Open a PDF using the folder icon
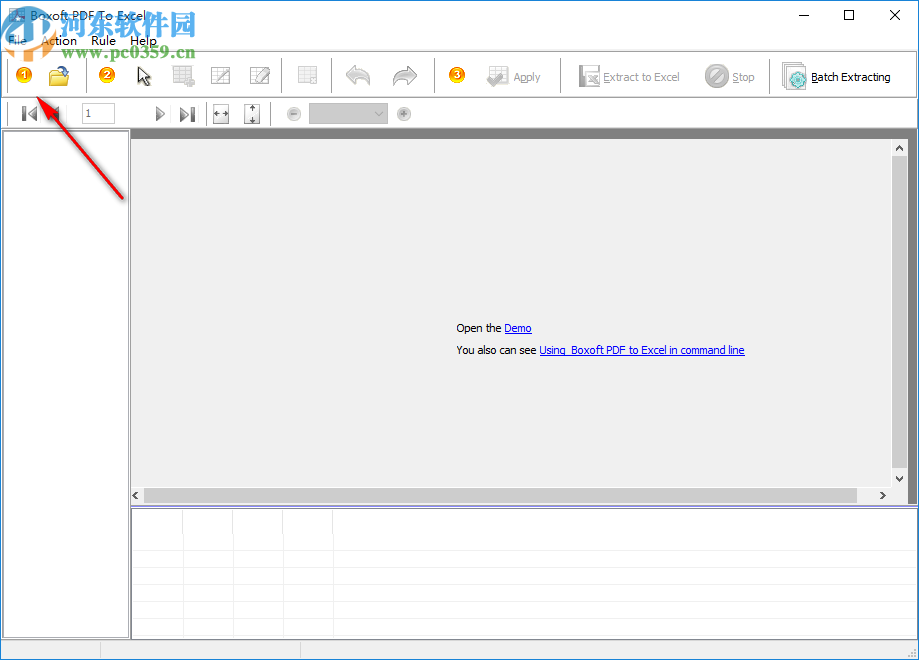The width and height of the screenshot is (919, 660). click(58, 75)
